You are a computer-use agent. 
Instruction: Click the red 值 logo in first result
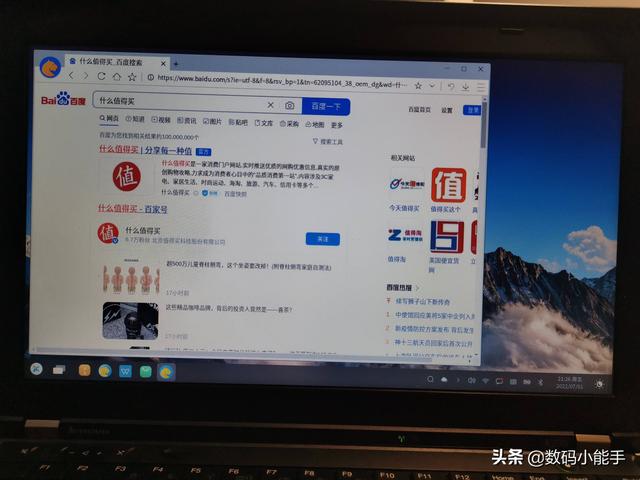[127, 176]
